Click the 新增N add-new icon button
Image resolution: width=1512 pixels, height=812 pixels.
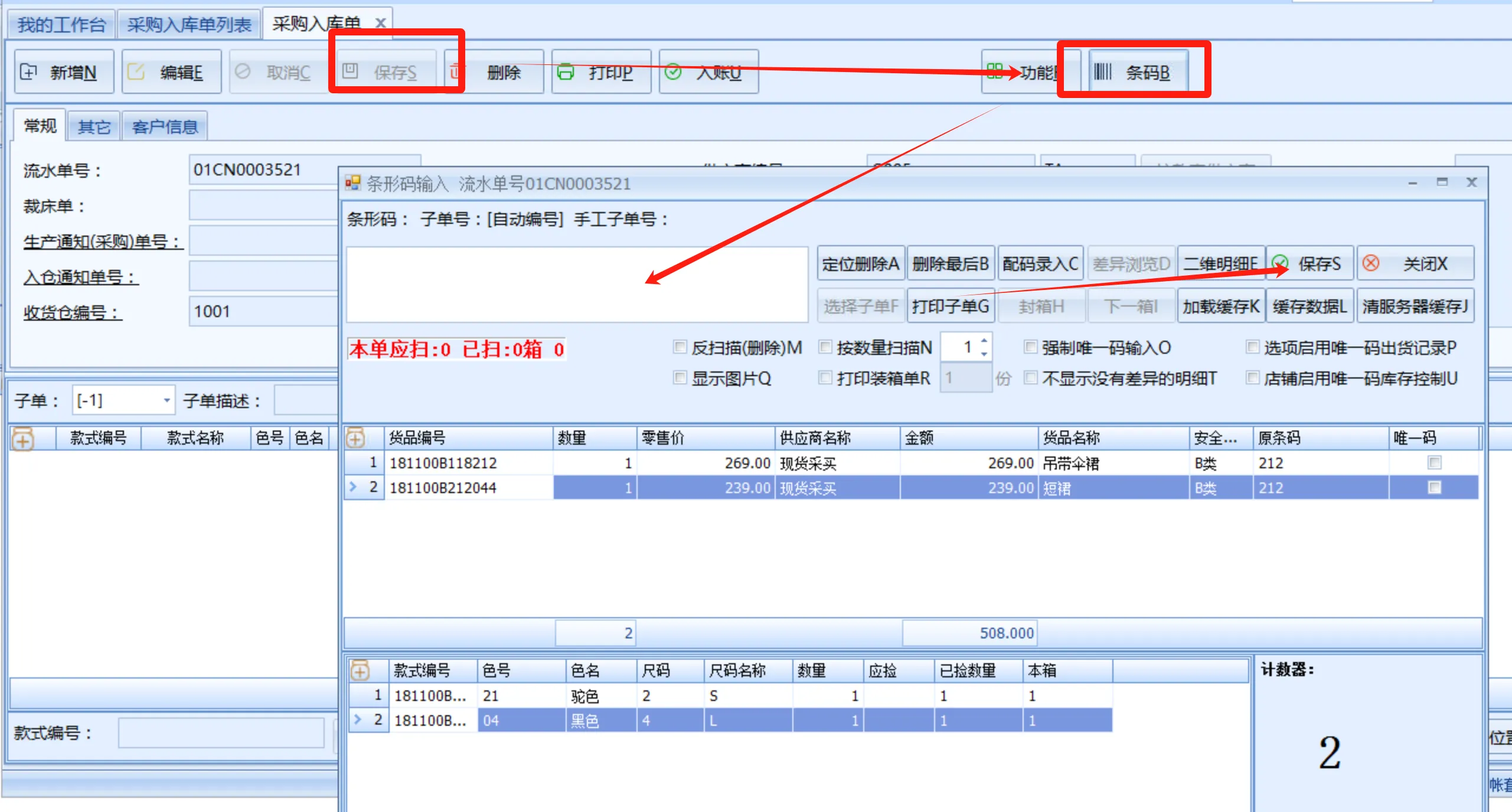(x=28, y=72)
